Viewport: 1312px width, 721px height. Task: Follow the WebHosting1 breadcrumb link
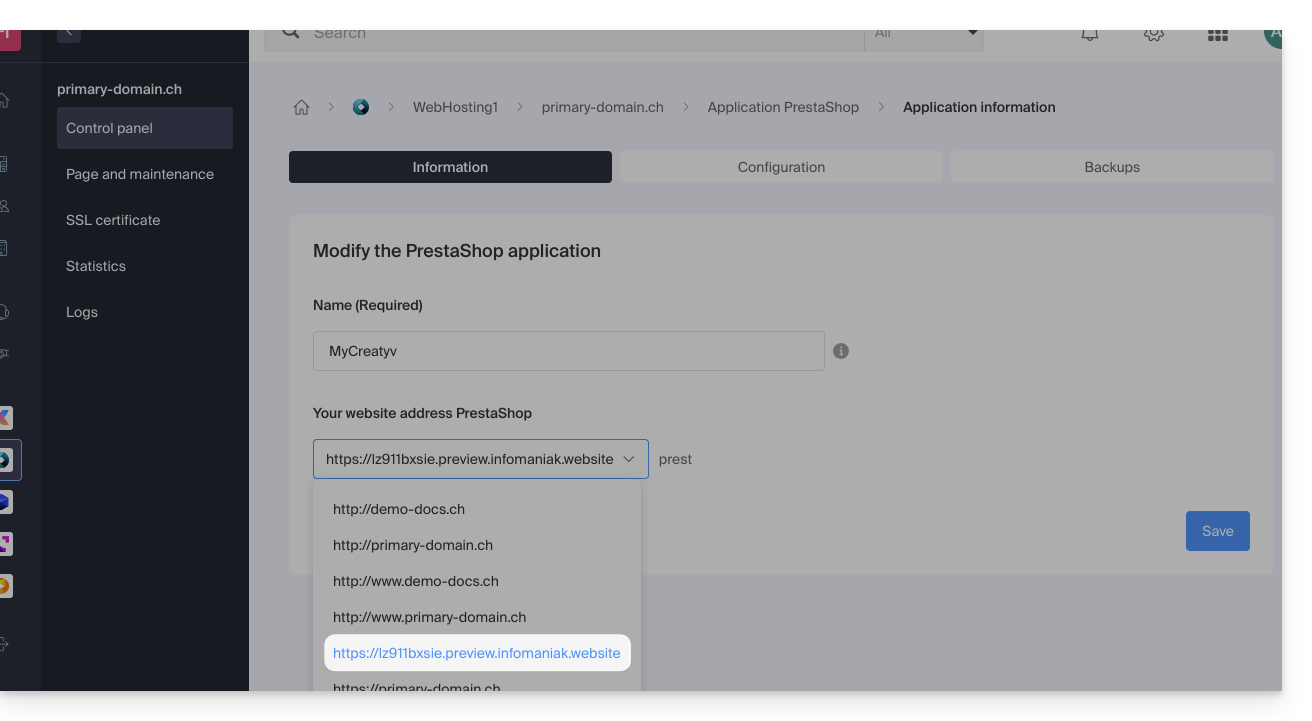pos(455,107)
